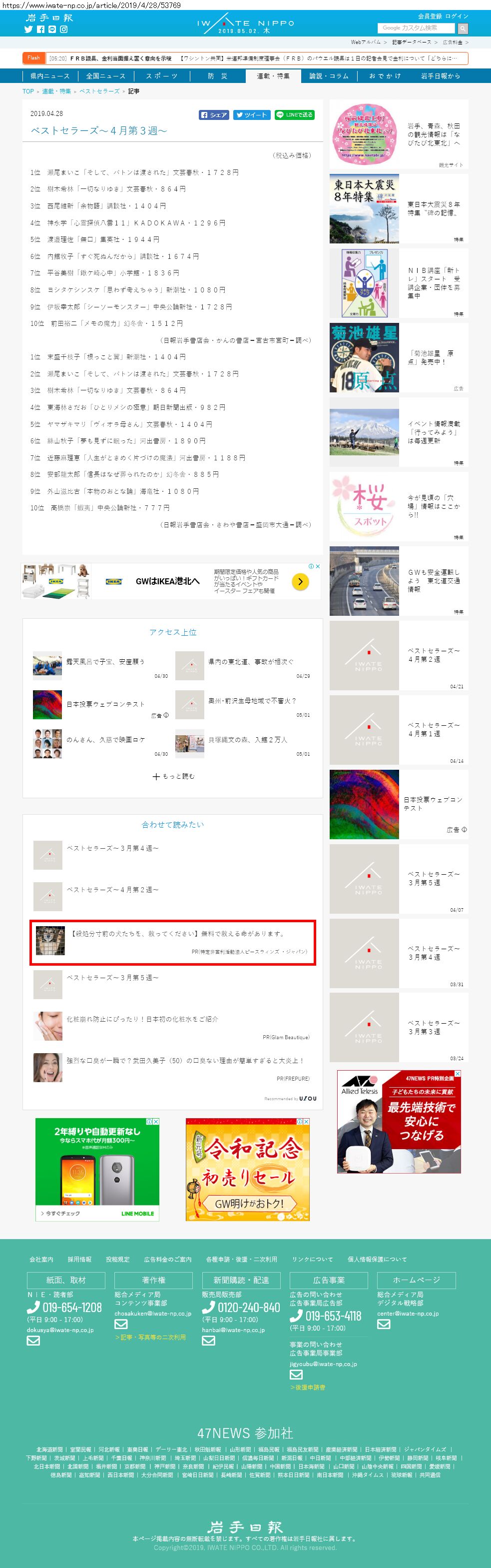Open 露天風呂で子宝、安産願う article

point(105,662)
